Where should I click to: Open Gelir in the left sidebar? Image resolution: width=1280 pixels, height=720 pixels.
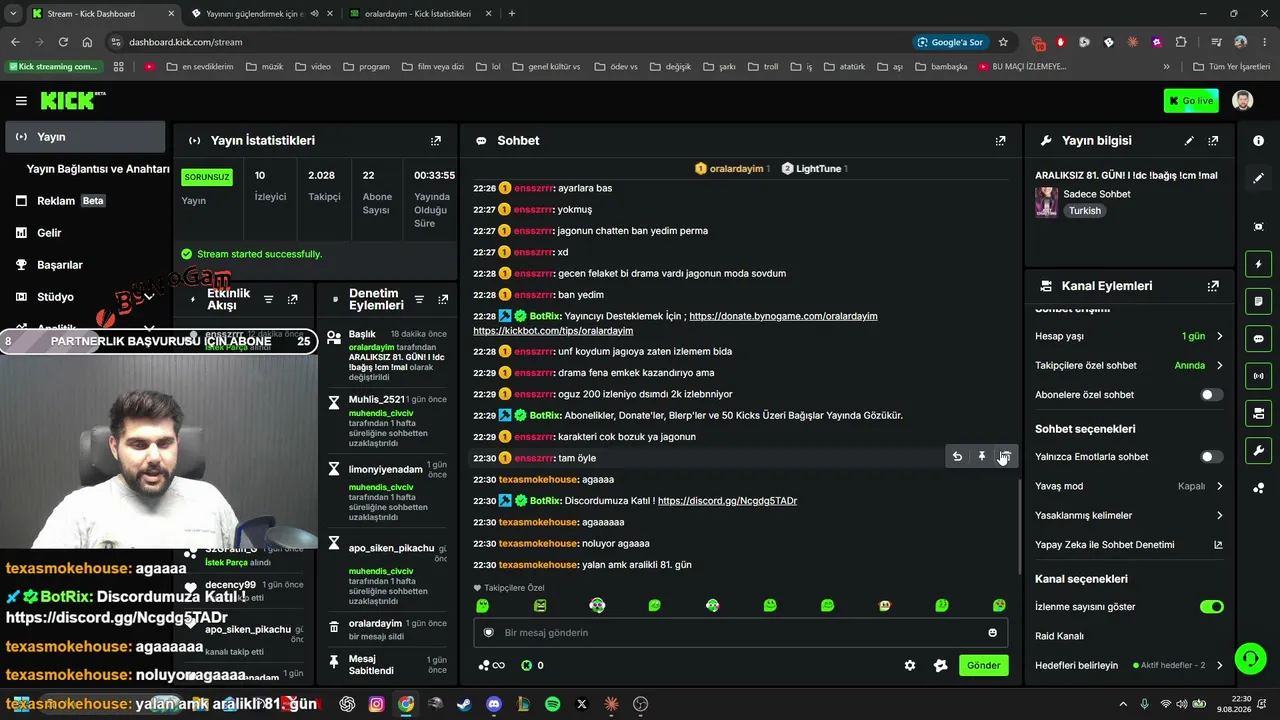[x=85, y=233]
